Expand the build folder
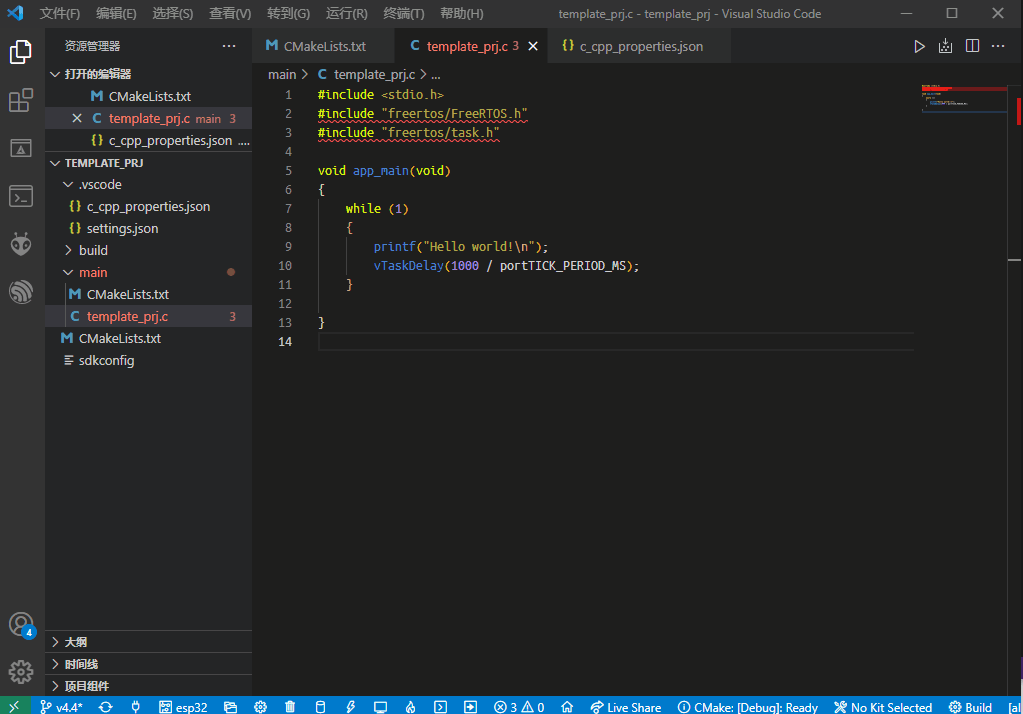 68,250
